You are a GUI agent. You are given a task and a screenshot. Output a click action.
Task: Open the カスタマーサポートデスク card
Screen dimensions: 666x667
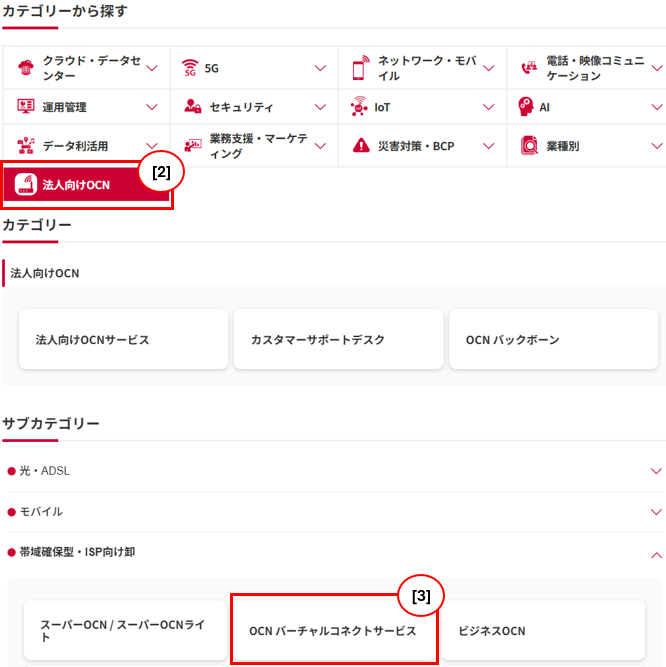tap(339, 339)
